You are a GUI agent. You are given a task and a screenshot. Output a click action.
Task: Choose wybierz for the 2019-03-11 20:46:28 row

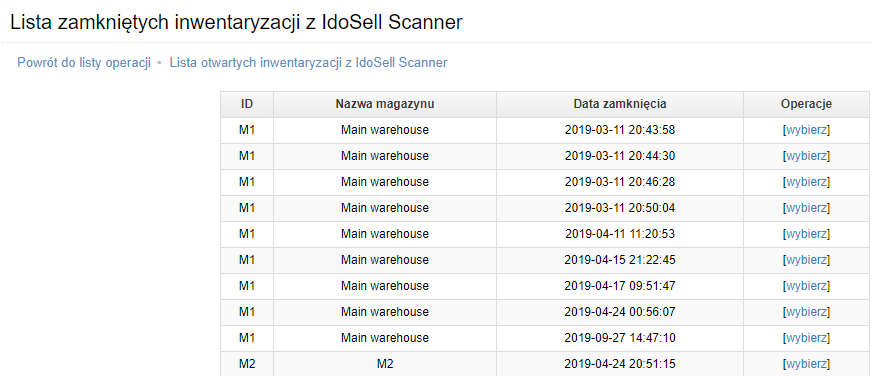pyautogui.click(x=806, y=182)
